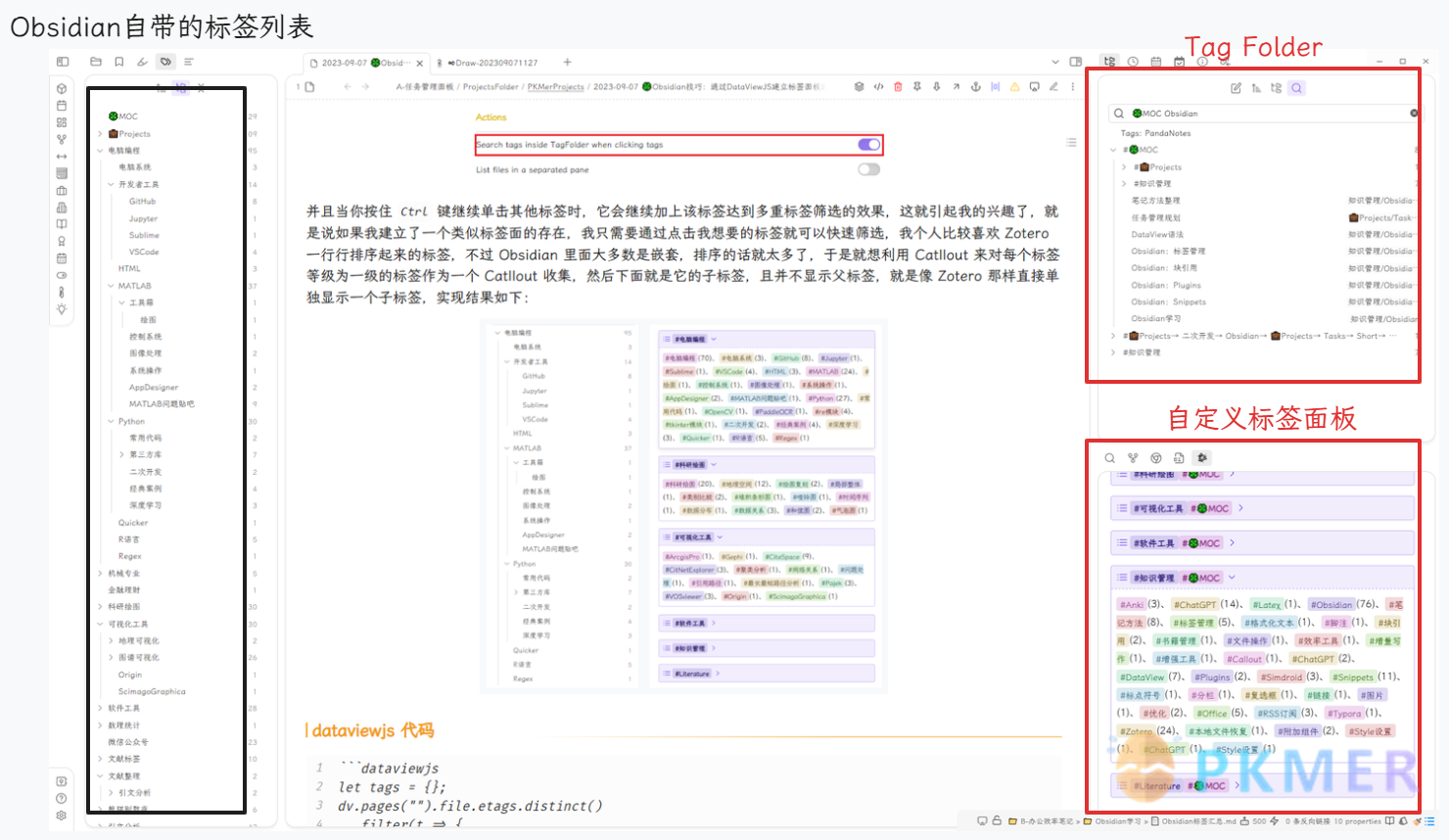Click the lock icon in status bar
The image size is (1449, 840).
point(997,821)
